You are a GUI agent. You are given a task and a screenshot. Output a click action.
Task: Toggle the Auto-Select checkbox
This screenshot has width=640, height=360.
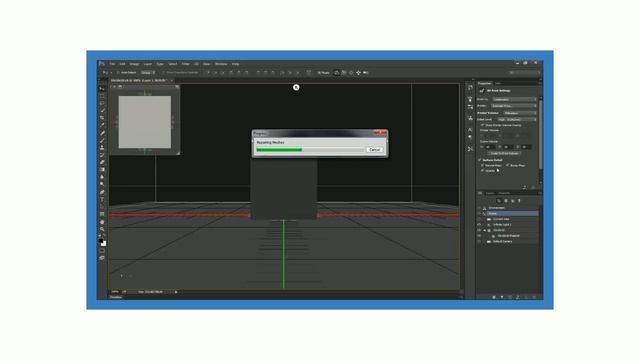pos(118,73)
